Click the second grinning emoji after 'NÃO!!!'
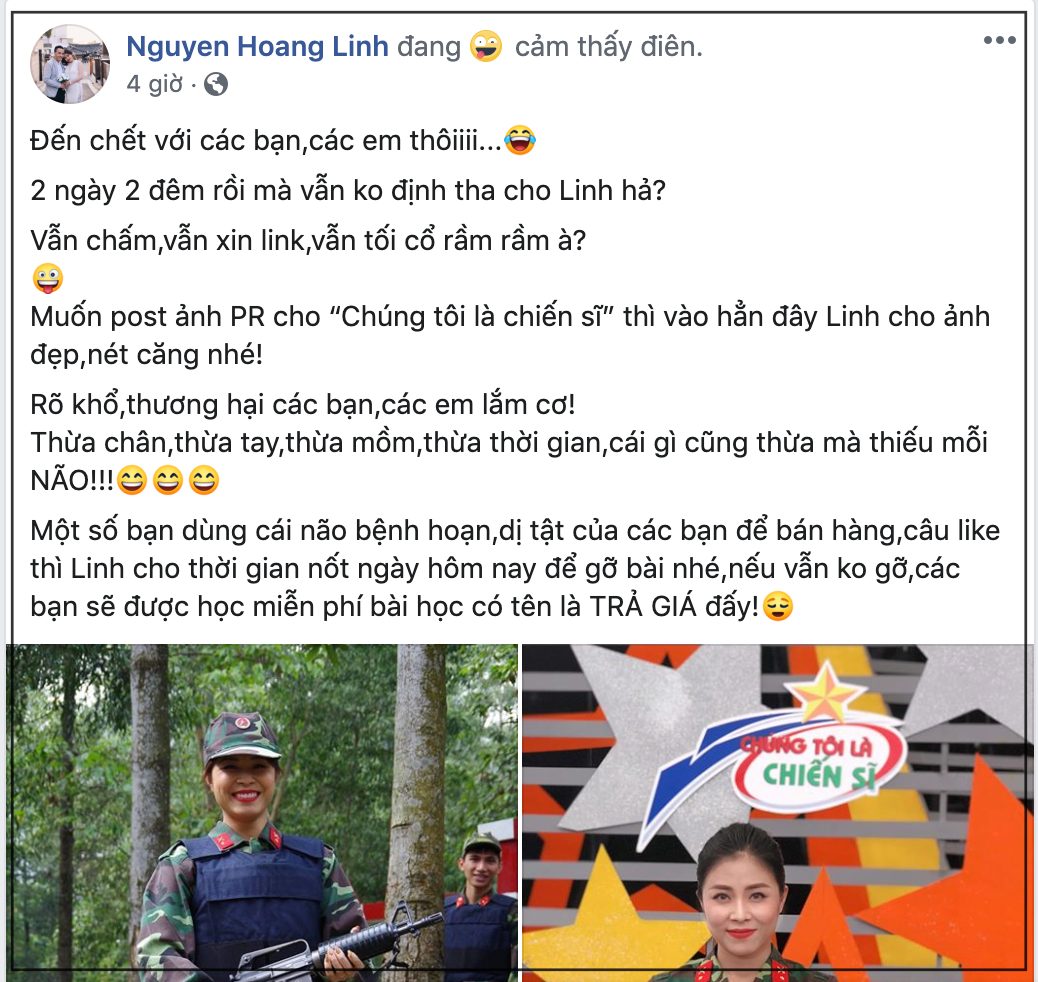 click(x=167, y=479)
